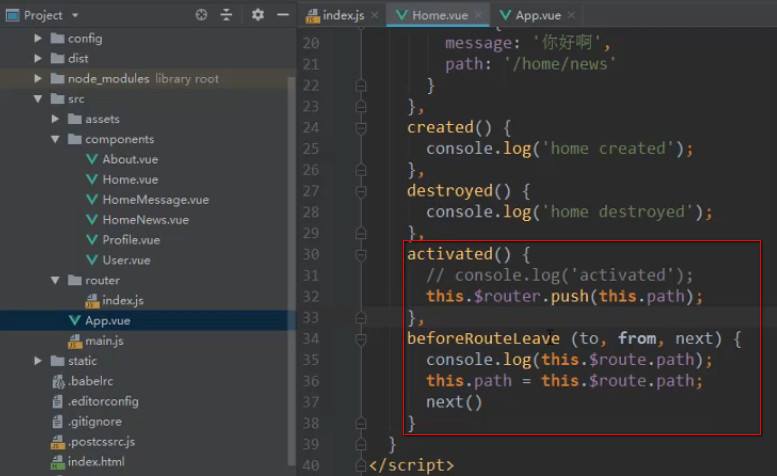Expand the assets folder

55,119
